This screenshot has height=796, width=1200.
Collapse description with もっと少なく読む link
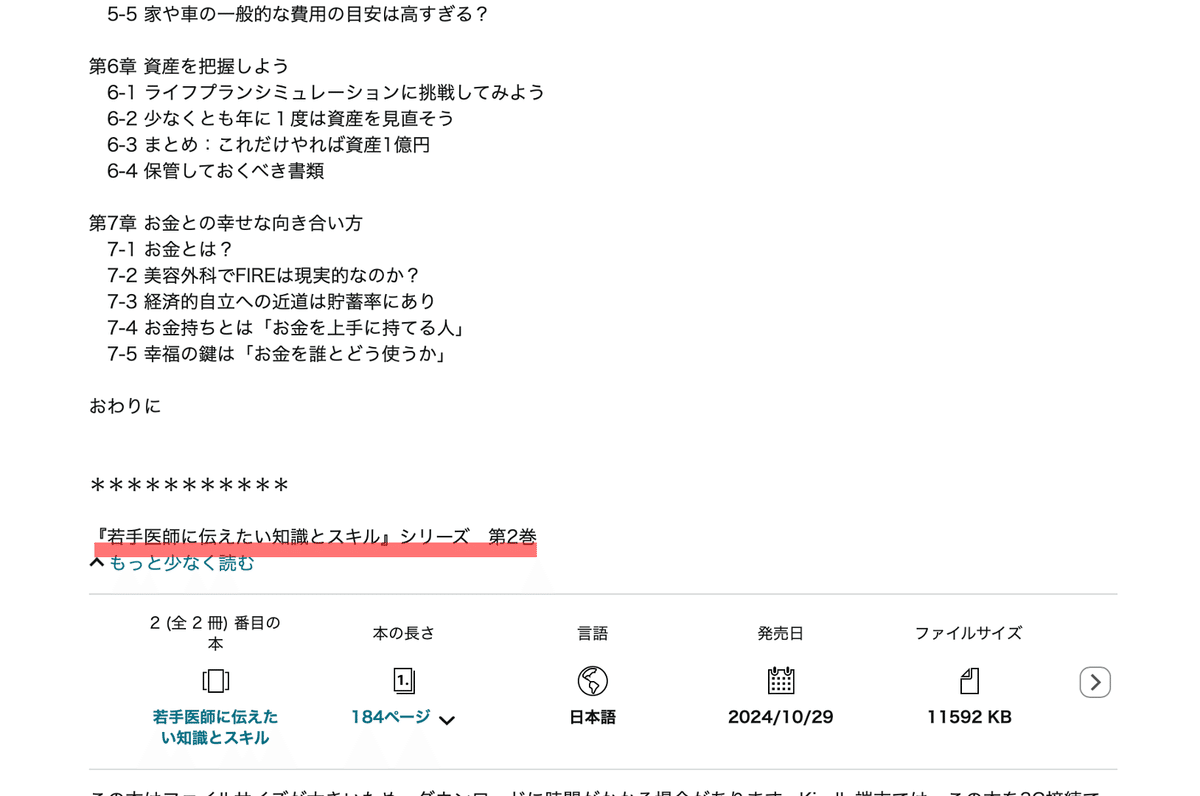pos(181,563)
